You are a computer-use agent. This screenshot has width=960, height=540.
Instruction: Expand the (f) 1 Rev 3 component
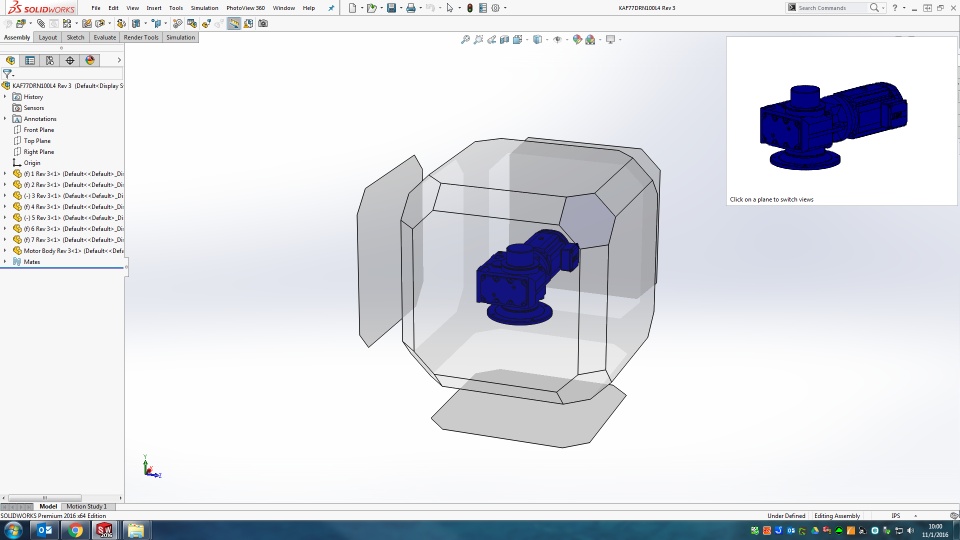click(x=5, y=173)
